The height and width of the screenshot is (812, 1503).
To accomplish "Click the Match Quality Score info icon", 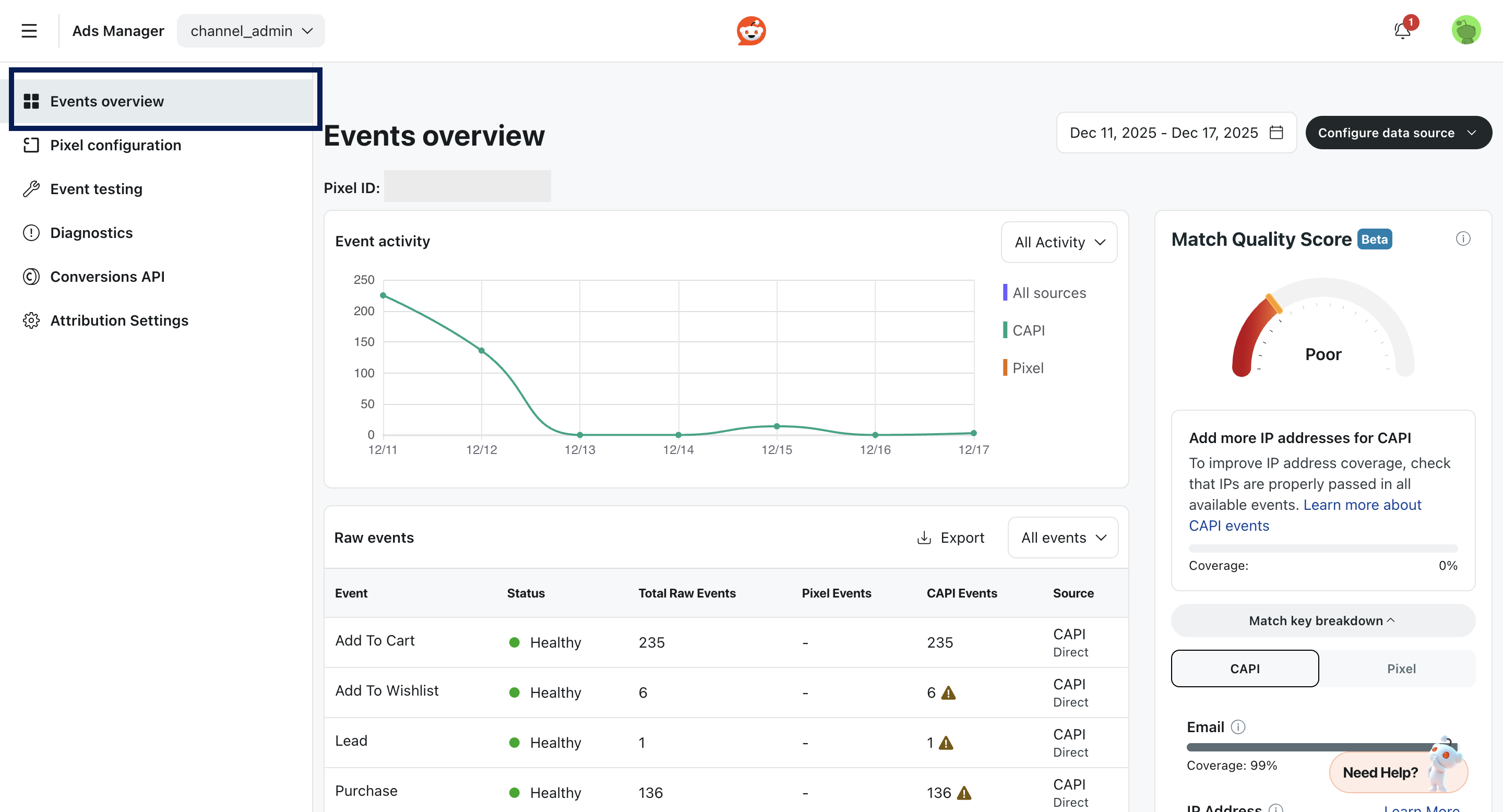I will pos(1463,238).
